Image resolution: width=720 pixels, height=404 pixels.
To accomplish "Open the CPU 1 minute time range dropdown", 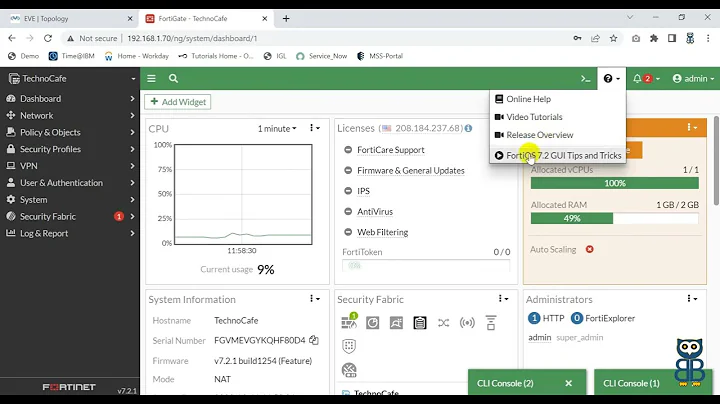I will tap(277, 129).
